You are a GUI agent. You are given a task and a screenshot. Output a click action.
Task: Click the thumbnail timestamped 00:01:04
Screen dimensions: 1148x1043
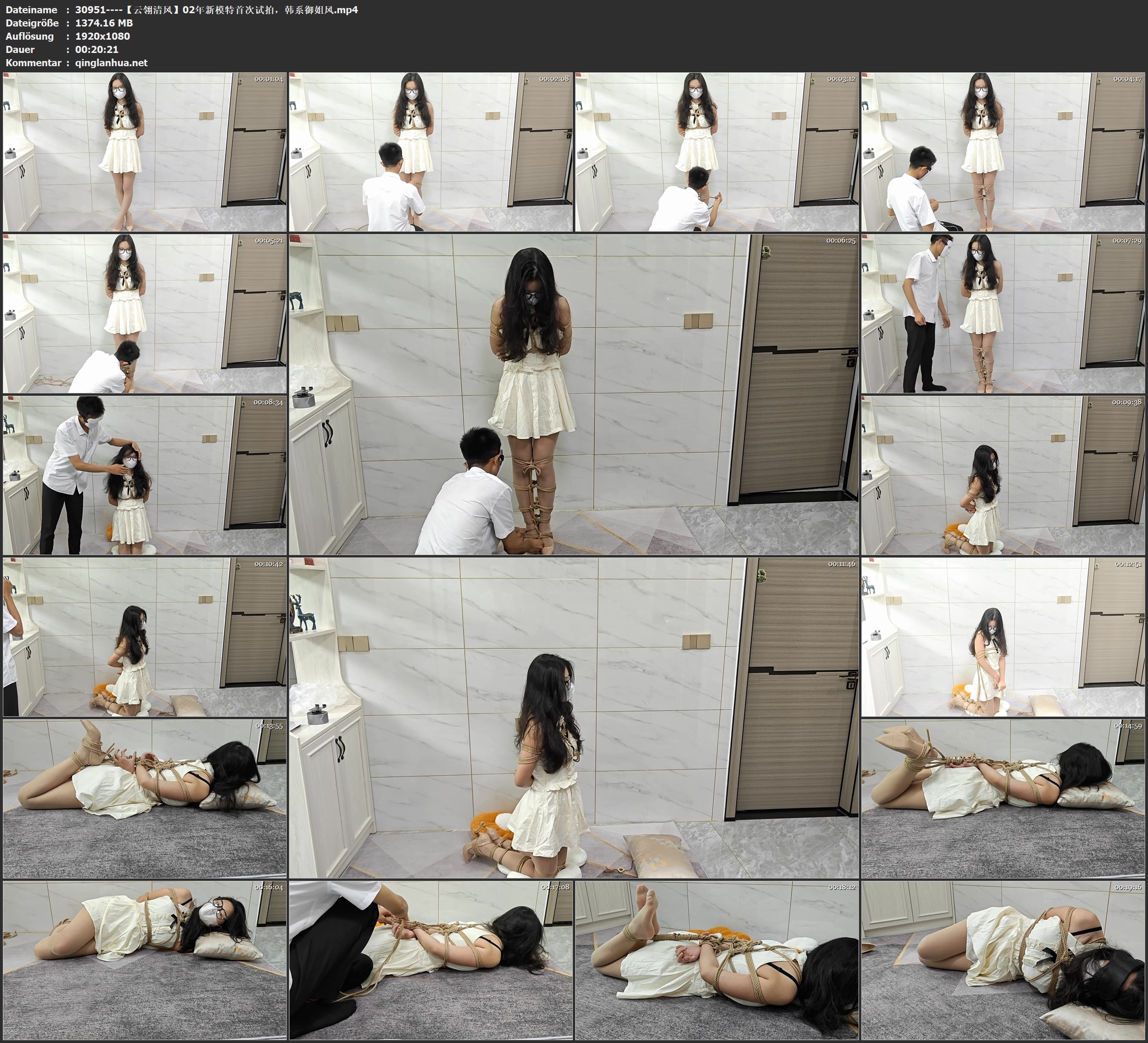click(x=145, y=152)
